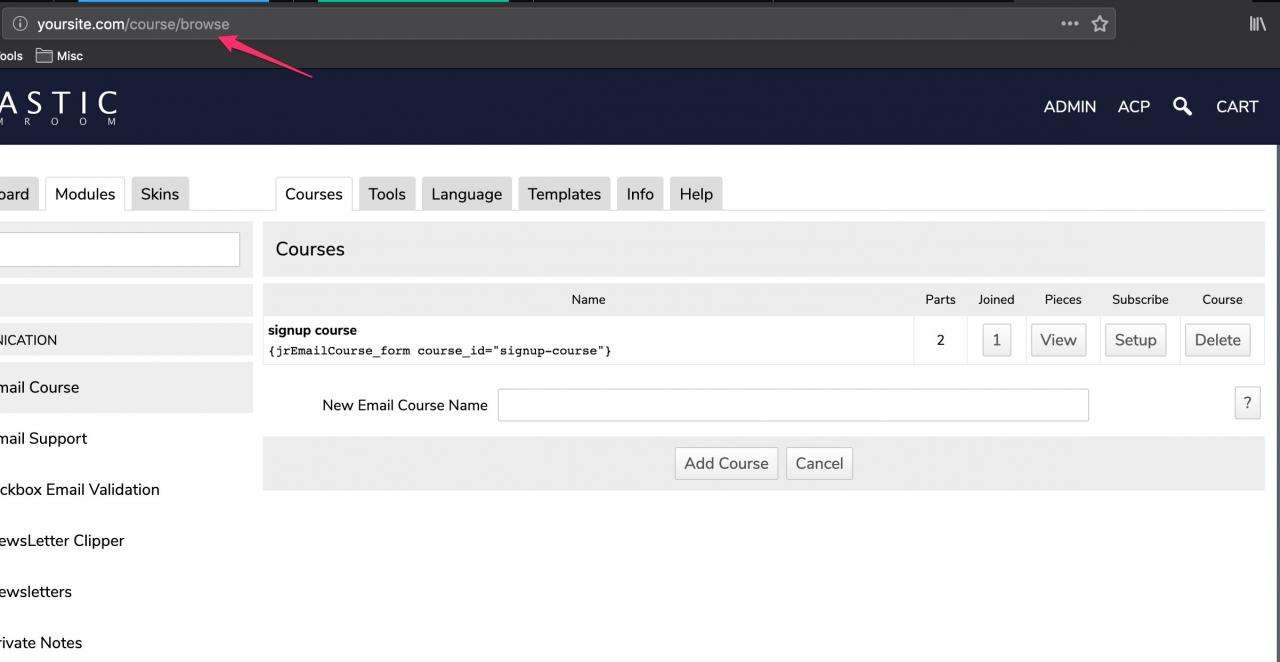Image resolution: width=1280 pixels, height=662 pixels.
Task: Focus the New Email Course Name field
Action: point(793,405)
